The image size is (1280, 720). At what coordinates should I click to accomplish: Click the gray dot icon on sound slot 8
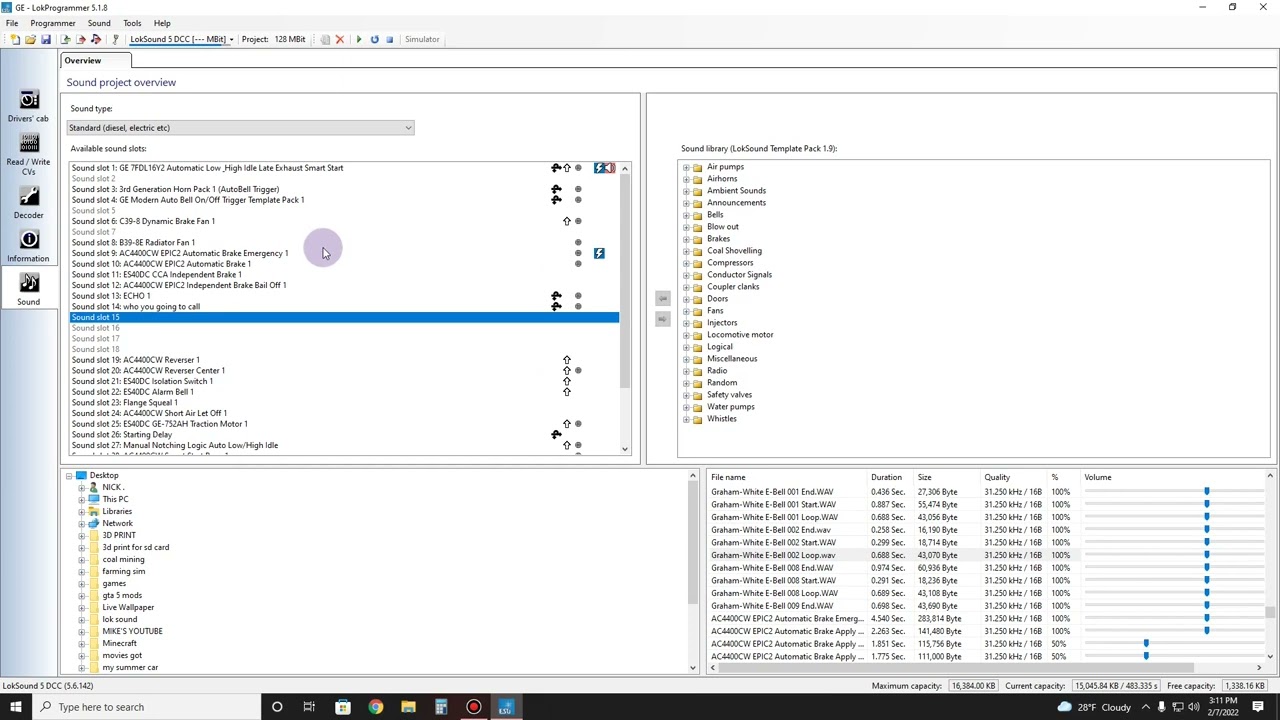coord(578,242)
